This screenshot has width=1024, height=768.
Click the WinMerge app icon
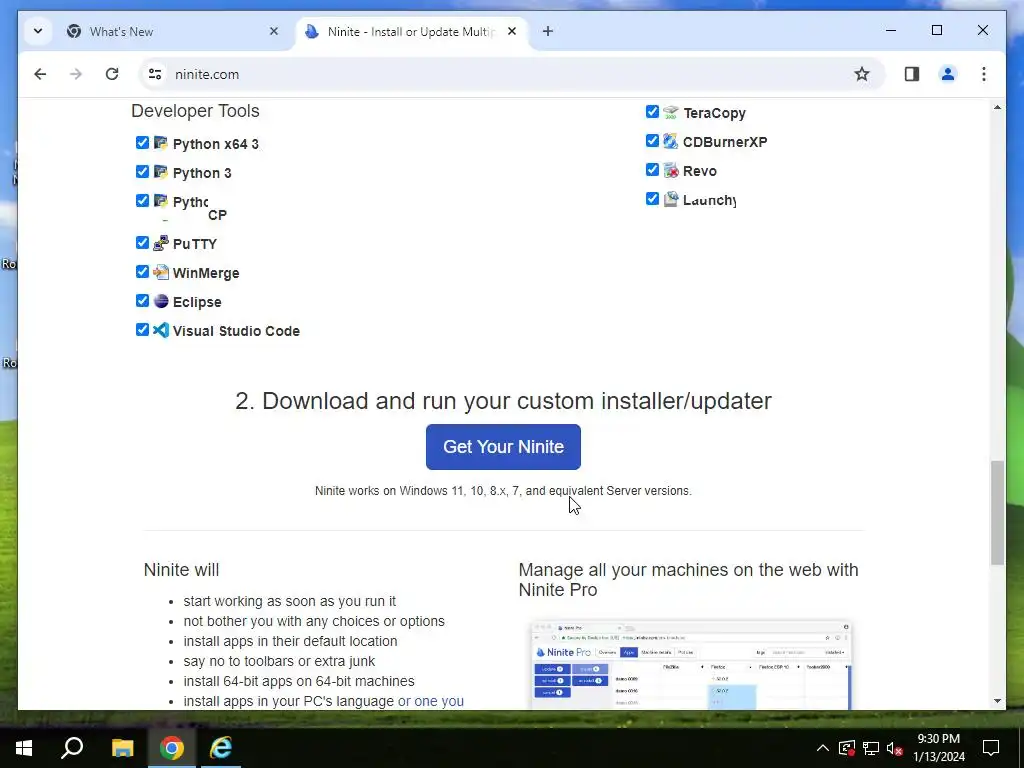click(161, 272)
